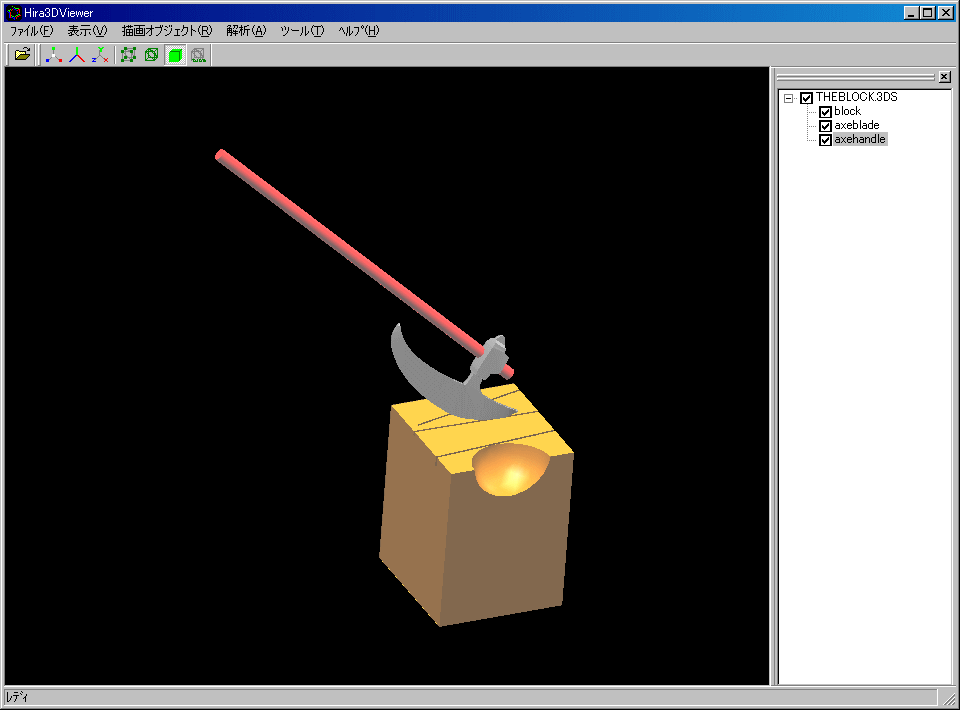
Task: Open the 表示(V) menu
Action: [x=87, y=31]
